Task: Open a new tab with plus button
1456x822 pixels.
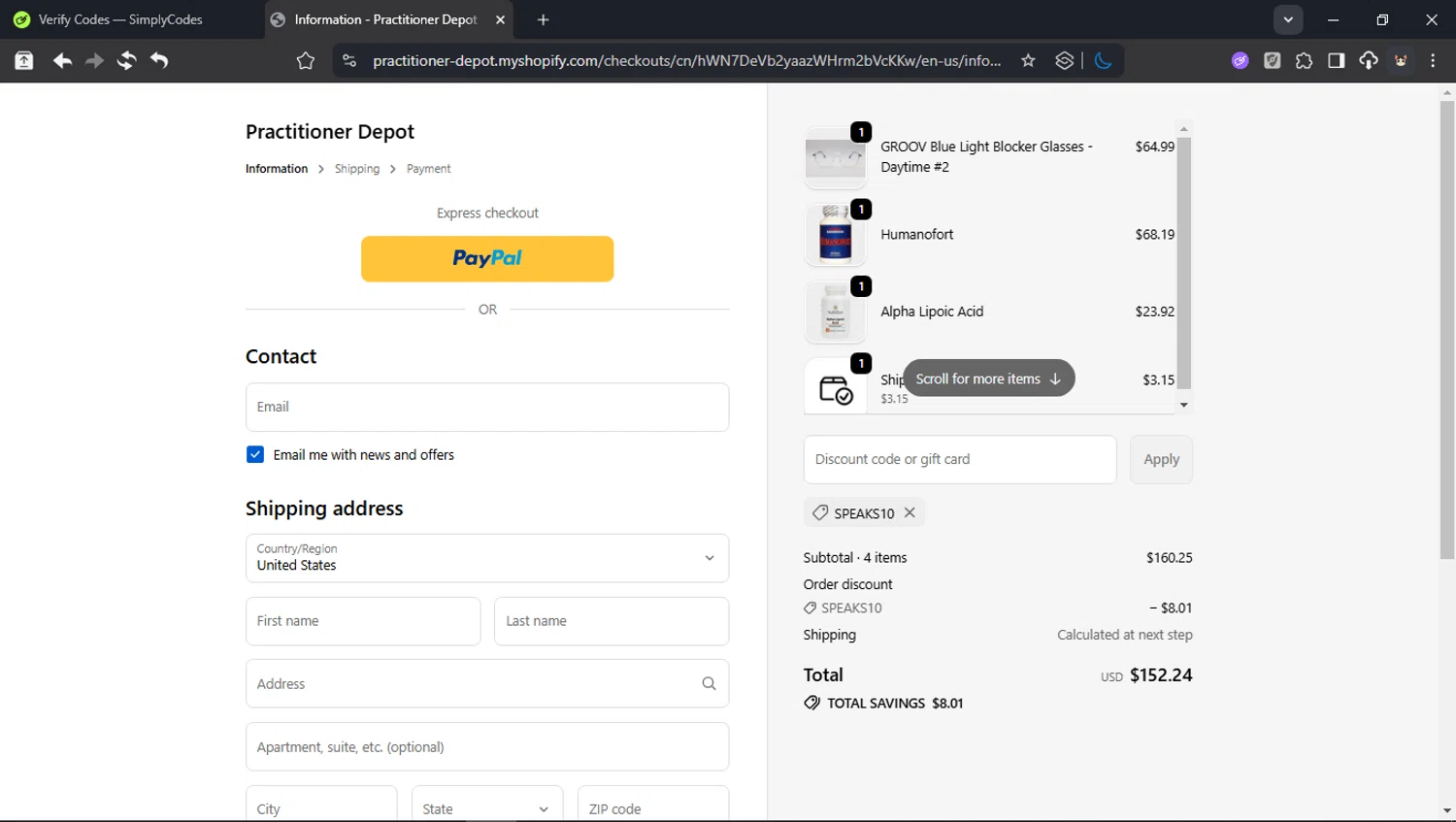Action: (543, 19)
